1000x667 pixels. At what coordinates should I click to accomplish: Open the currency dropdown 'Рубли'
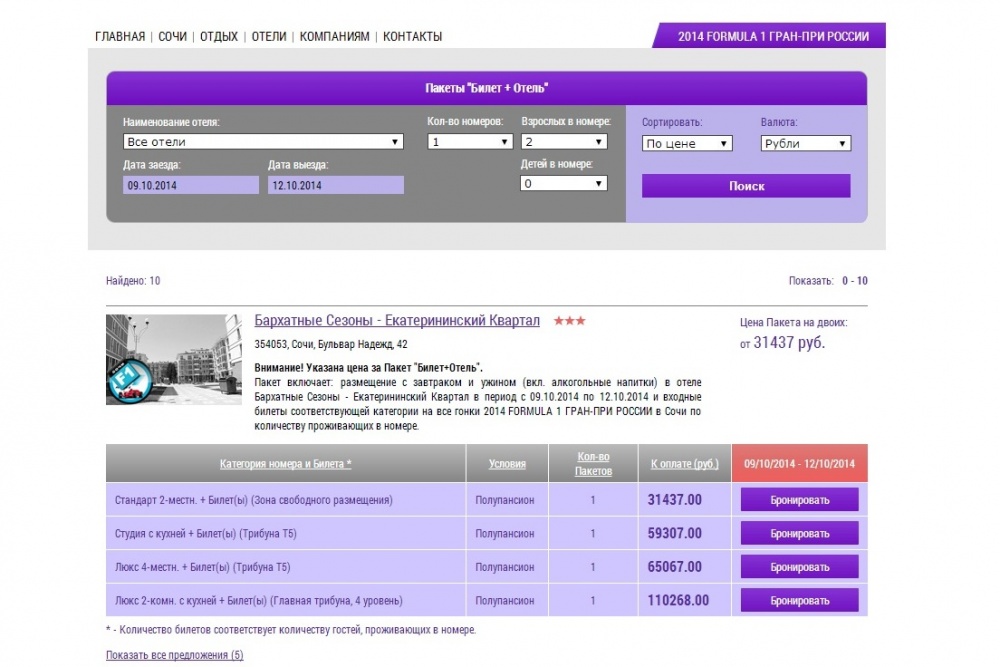(x=805, y=143)
